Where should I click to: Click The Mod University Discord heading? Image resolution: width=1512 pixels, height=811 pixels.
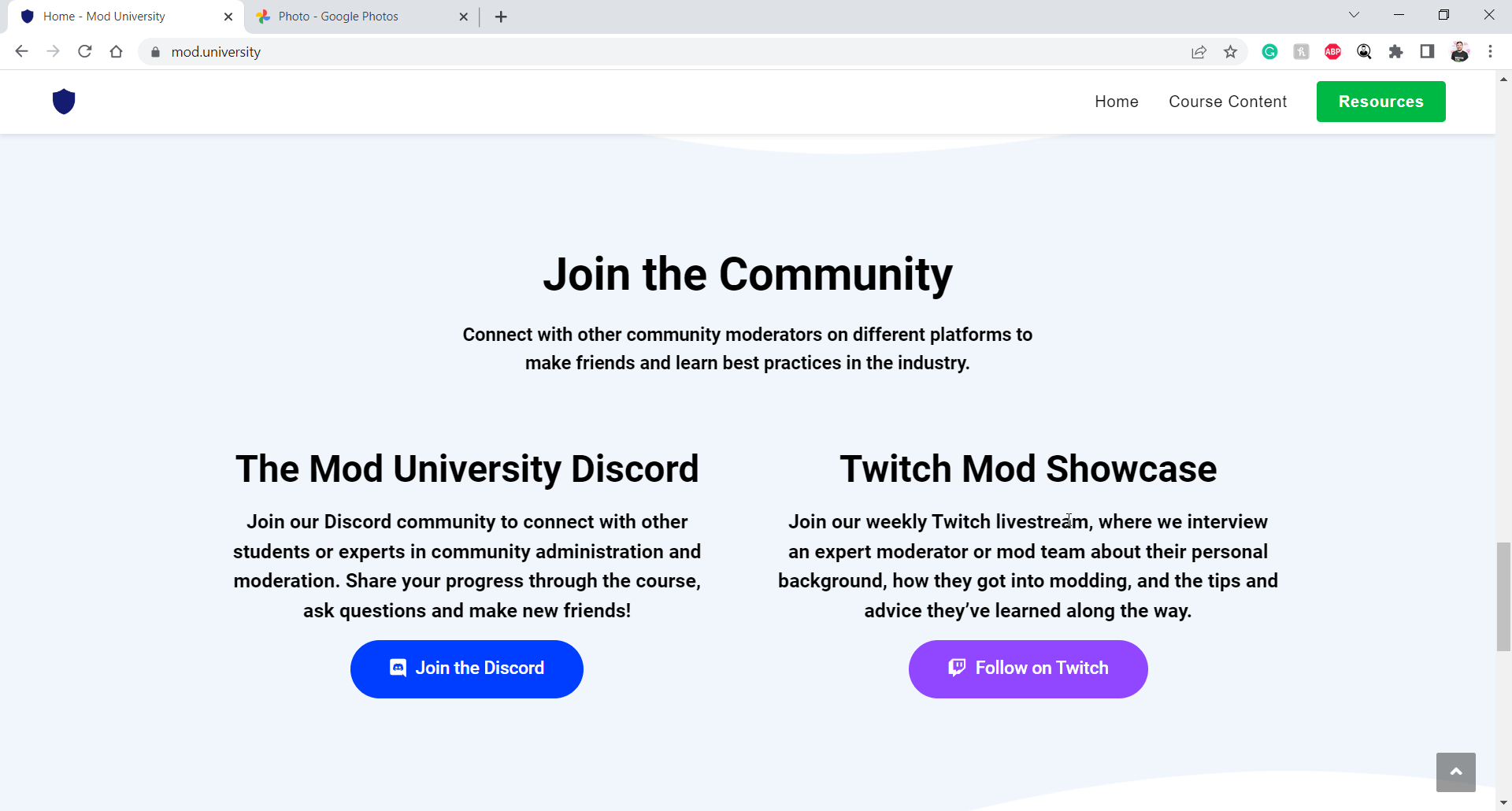point(467,469)
